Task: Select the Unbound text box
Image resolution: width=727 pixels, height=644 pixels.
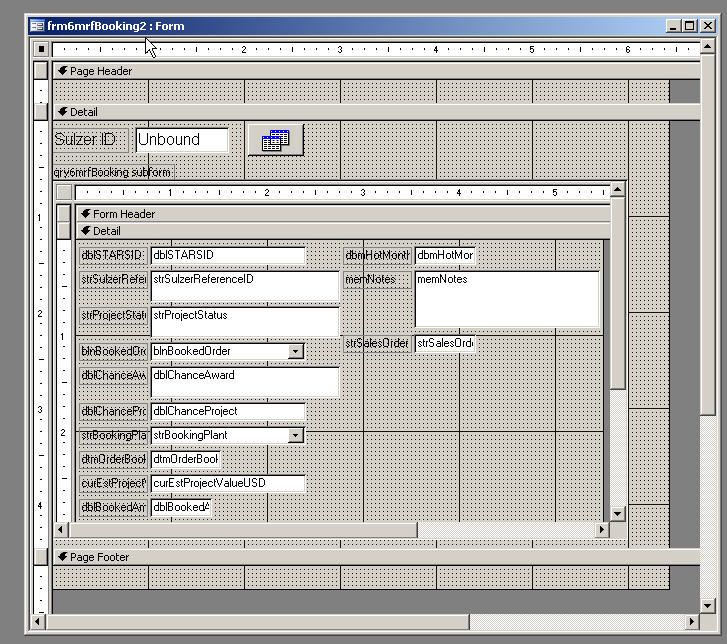Action: (182, 140)
